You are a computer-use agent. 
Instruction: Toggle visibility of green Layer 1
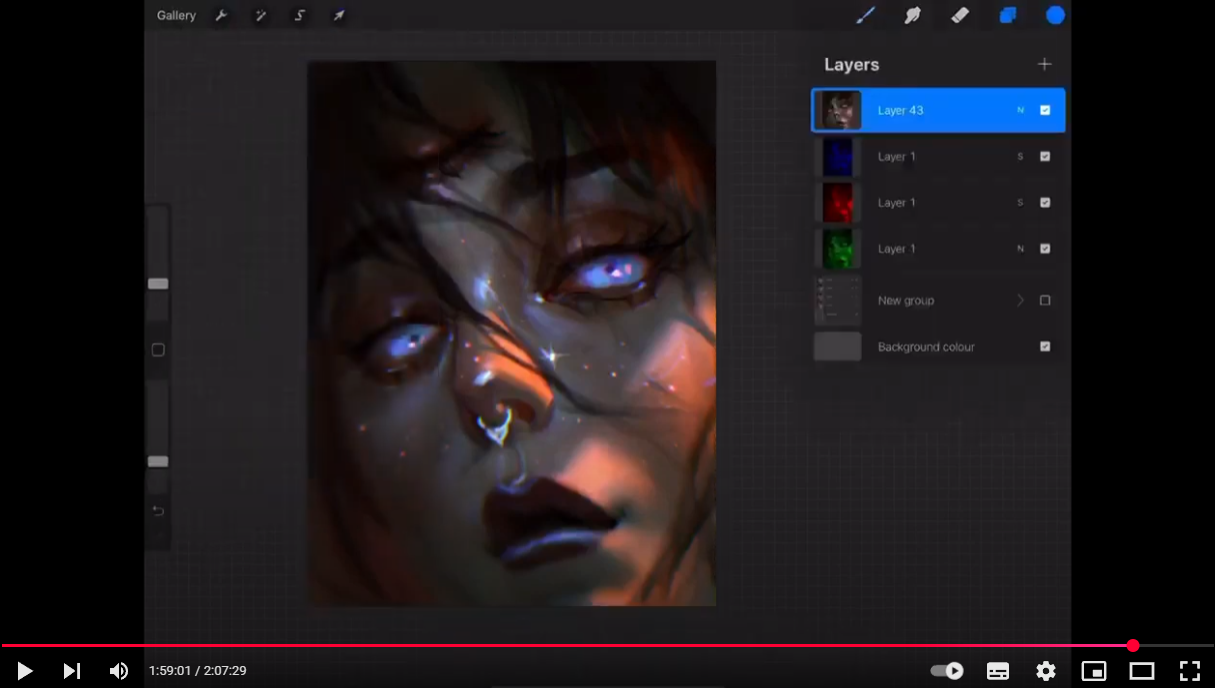[1045, 248]
